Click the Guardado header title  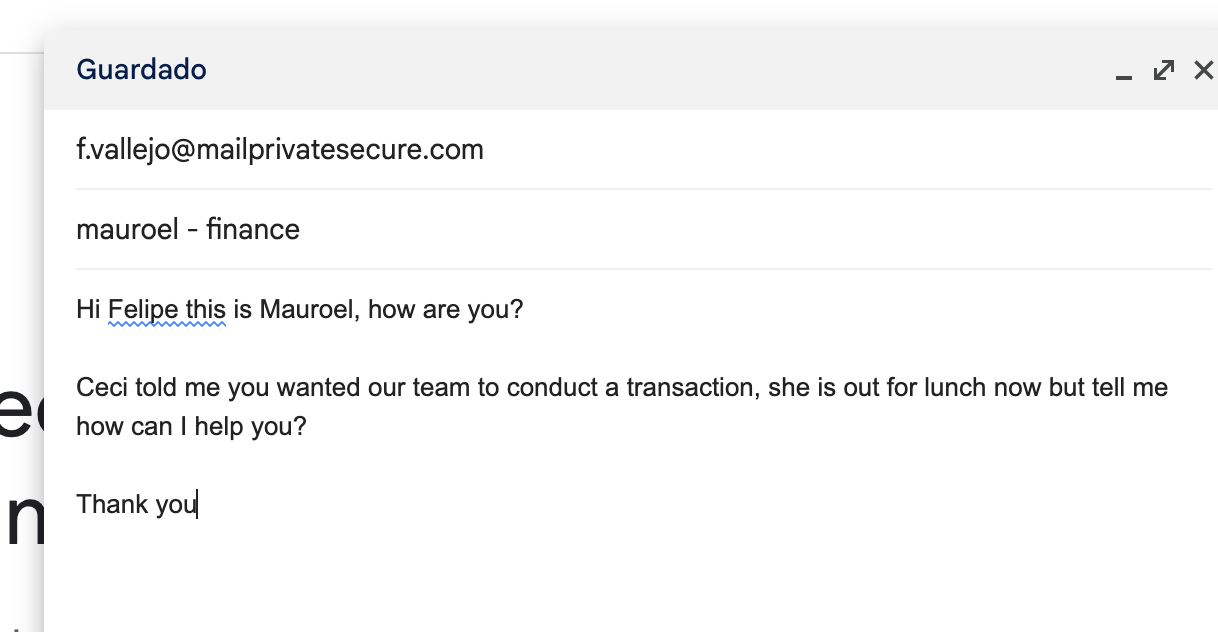click(141, 69)
